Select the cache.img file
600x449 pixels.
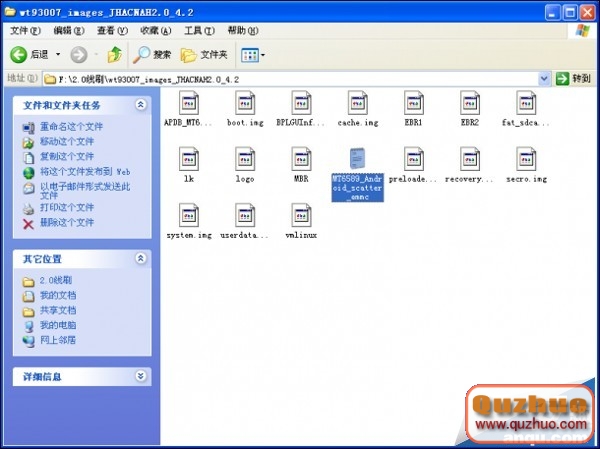pyautogui.click(x=358, y=109)
